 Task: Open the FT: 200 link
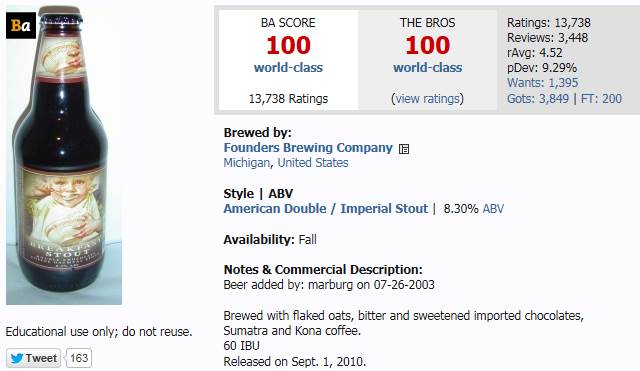(601, 99)
